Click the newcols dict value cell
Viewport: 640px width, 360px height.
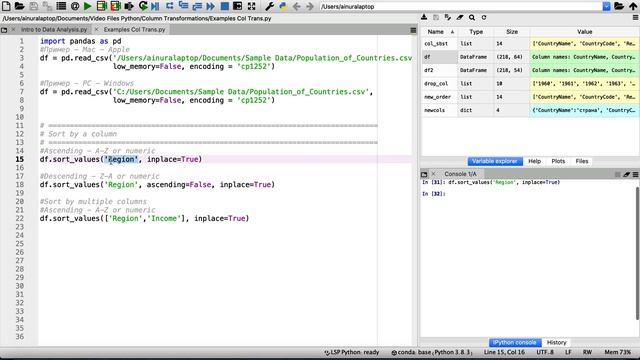click(x=584, y=110)
